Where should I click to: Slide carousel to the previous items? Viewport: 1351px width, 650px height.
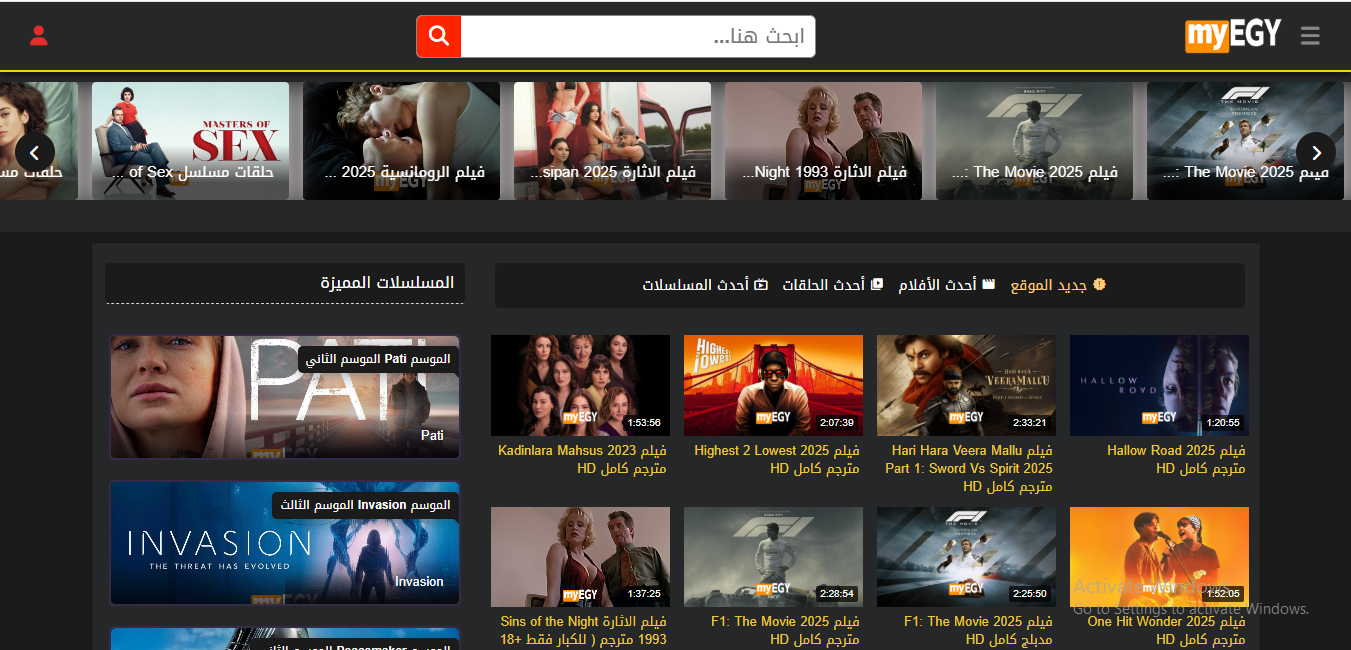35,152
